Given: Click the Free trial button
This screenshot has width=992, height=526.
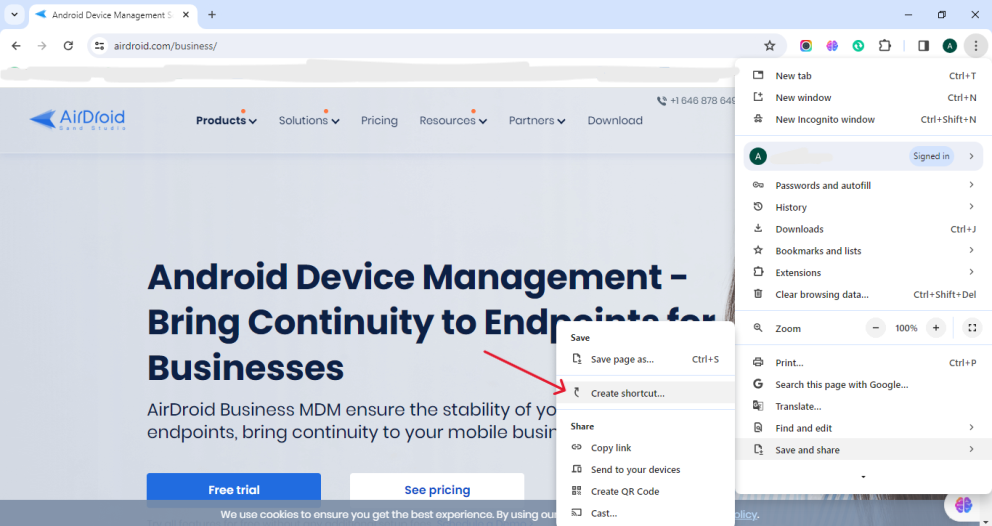Looking at the screenshot, I should [233, 490].
